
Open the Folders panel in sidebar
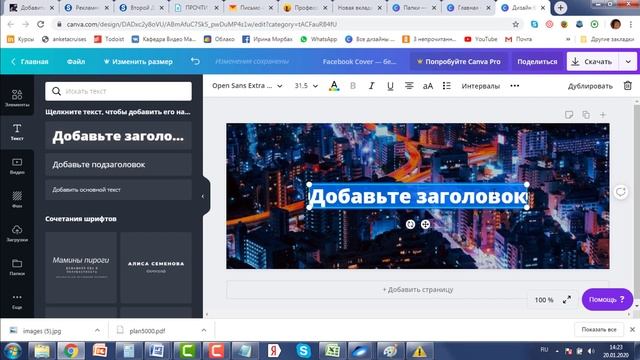click(x=17, y=267)
